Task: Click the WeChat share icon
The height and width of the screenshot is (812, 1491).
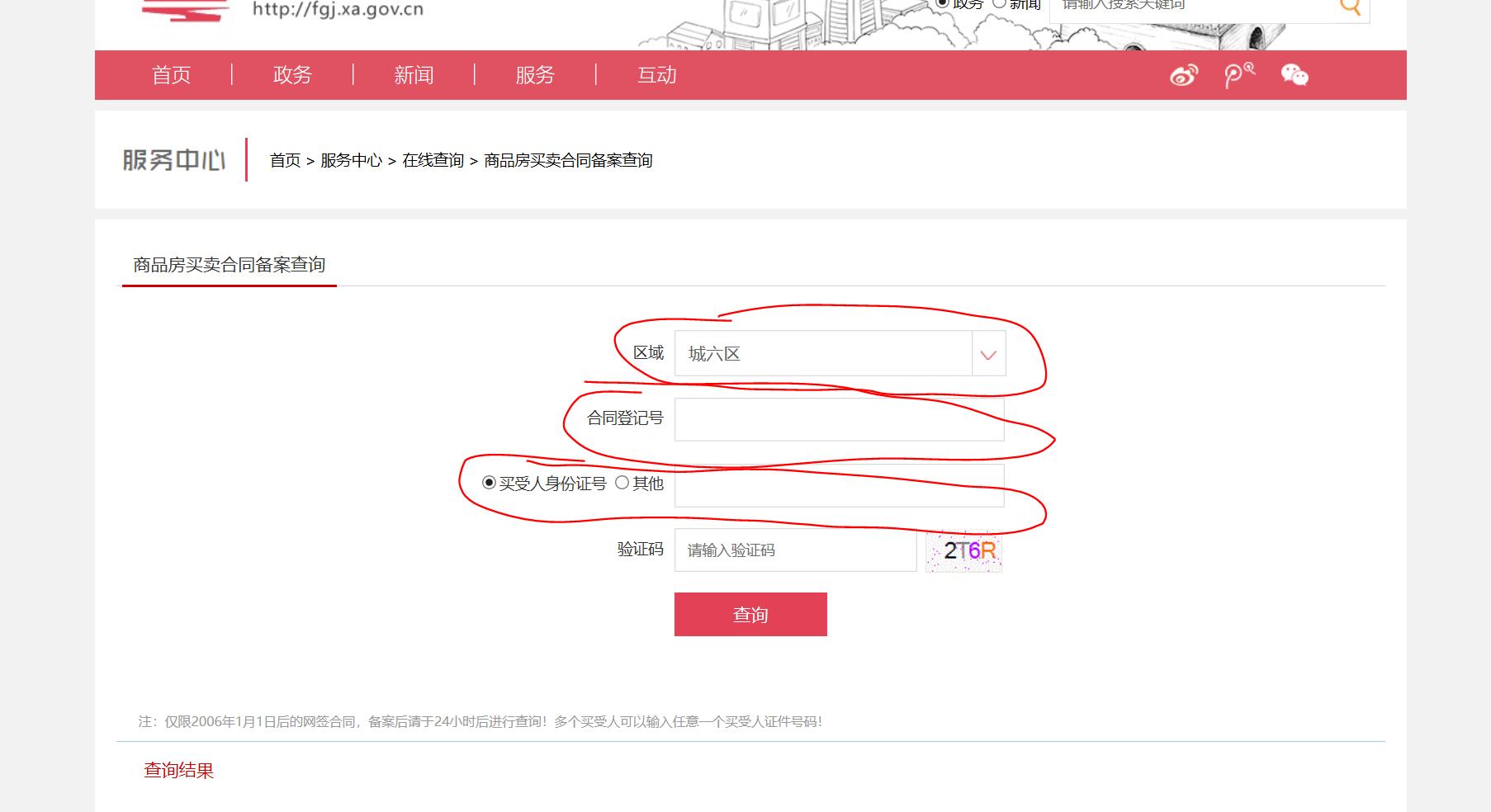Action: coord(1295,74)
